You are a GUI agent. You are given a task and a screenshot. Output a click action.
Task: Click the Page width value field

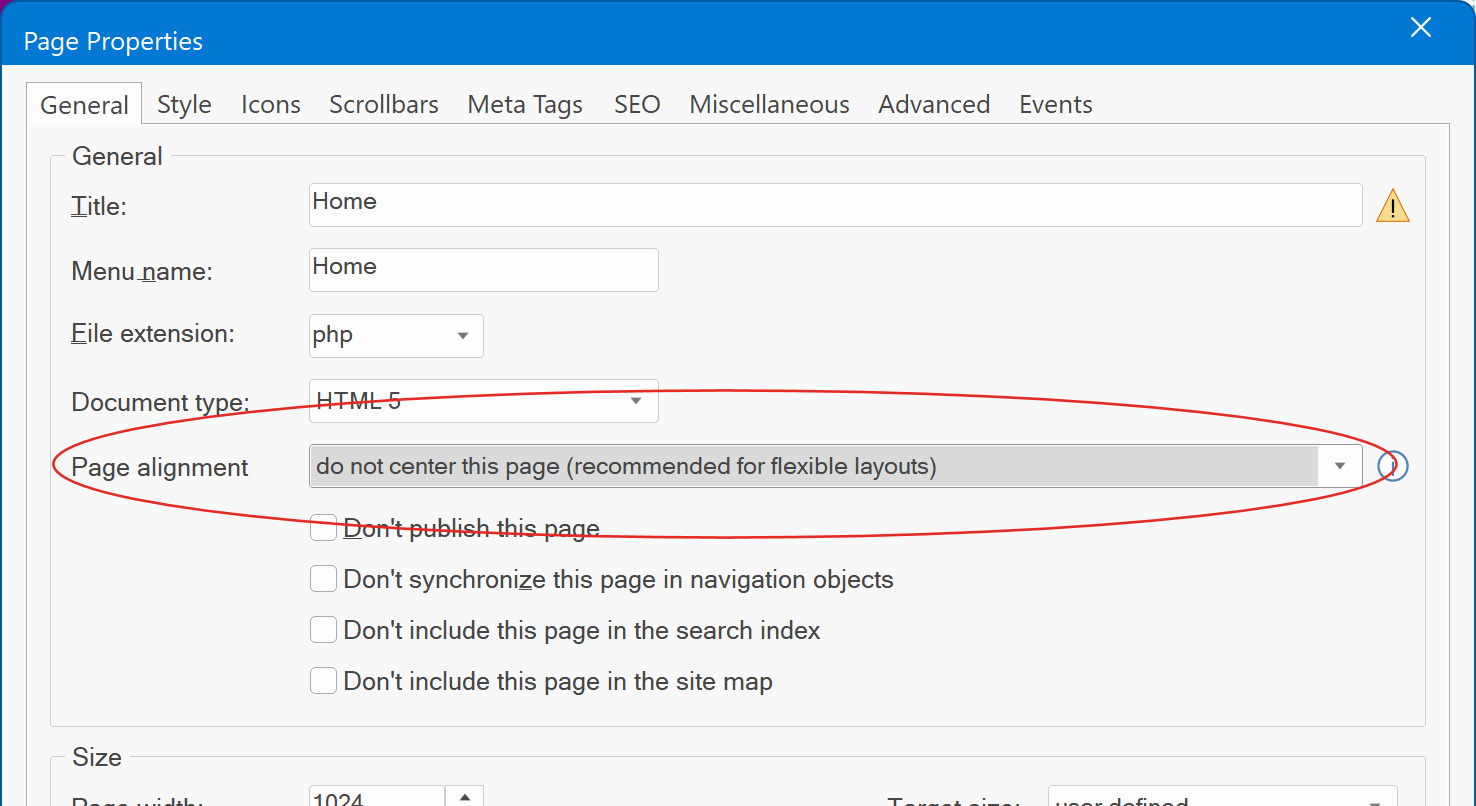(376, 797)
